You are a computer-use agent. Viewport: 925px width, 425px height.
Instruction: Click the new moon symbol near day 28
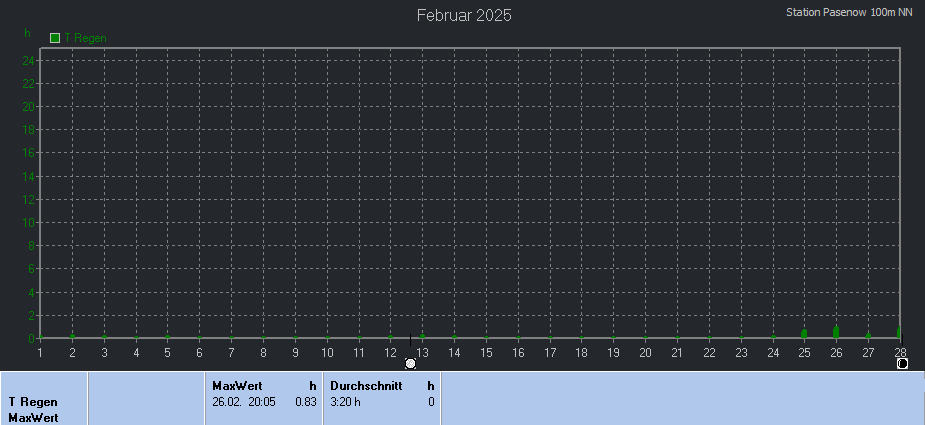tap(902, 364)
